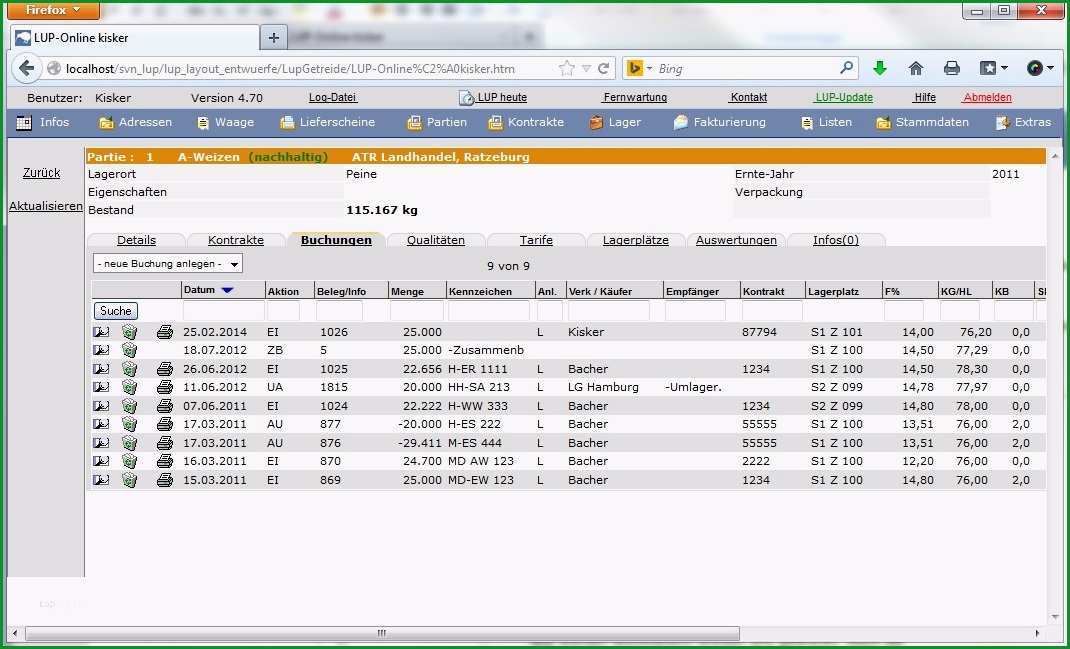Print the booking with Beleg 869
The width and height of the screenshot is (1070, 649).
[x=164, y=480]
